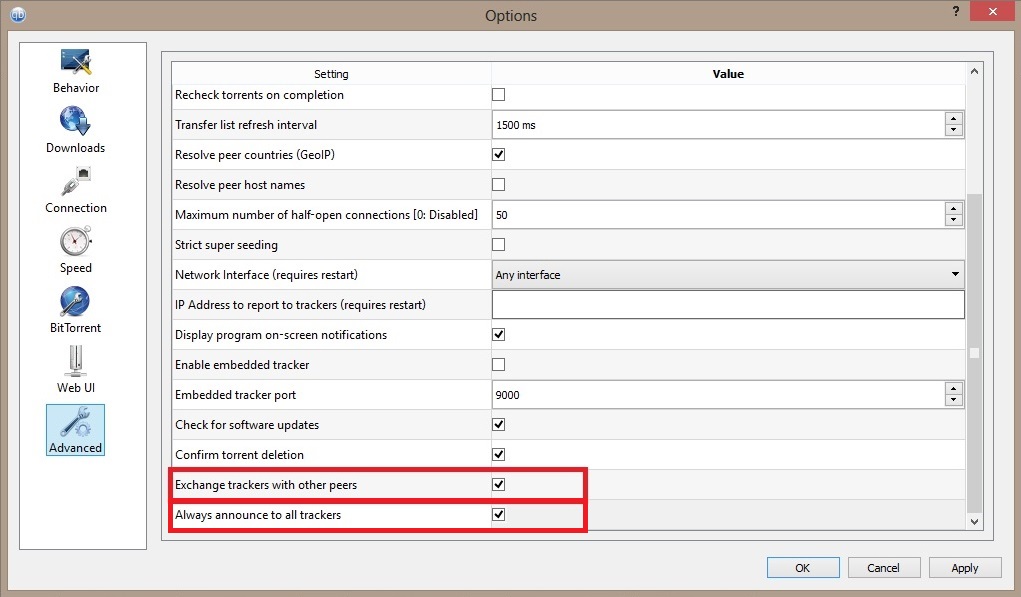Toggle Exchange trackers with other peers
This screenshot has width=1021, height=597.
pos(498,485)
